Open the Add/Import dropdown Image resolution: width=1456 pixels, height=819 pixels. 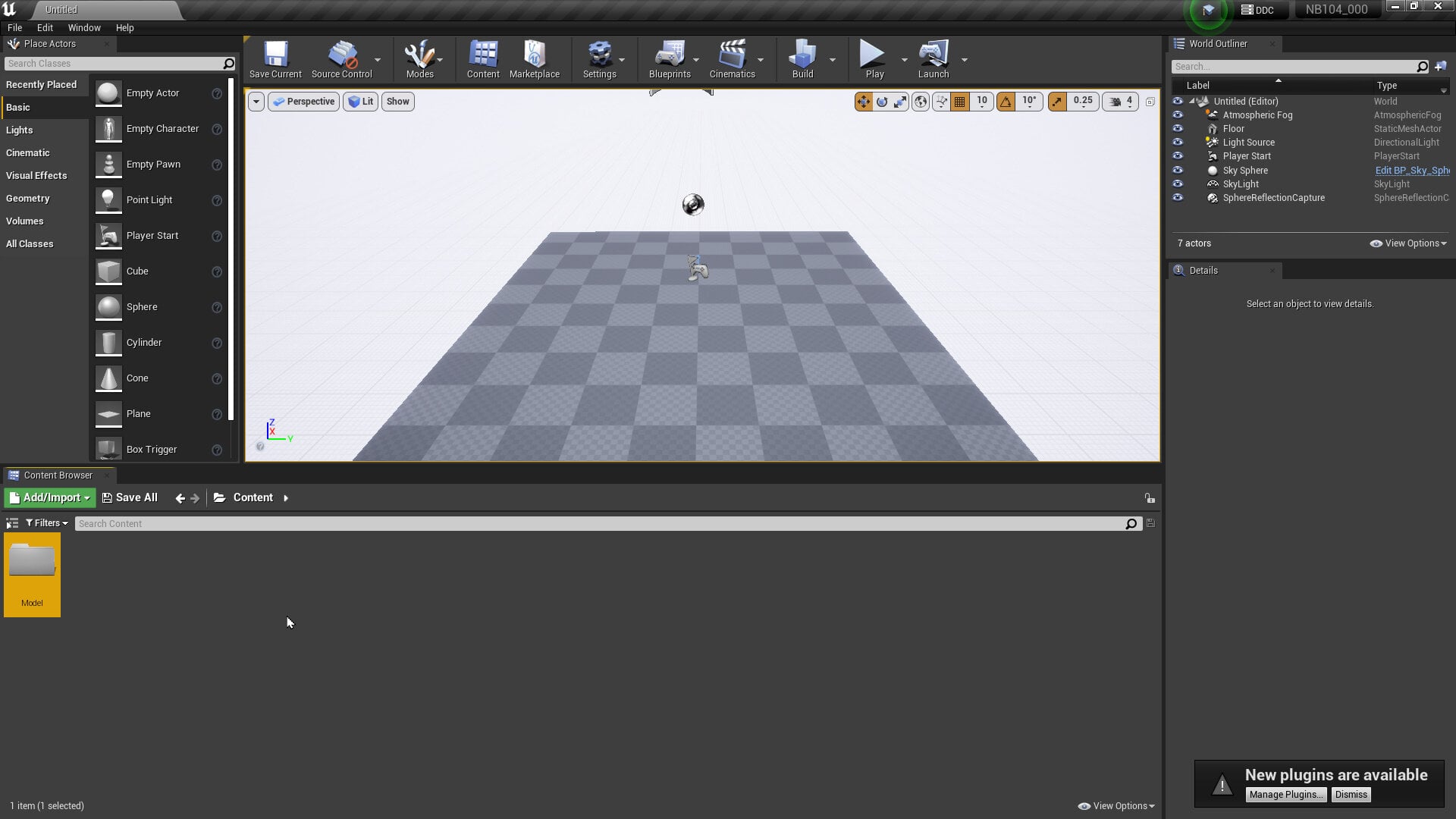[x=50, y=498]
